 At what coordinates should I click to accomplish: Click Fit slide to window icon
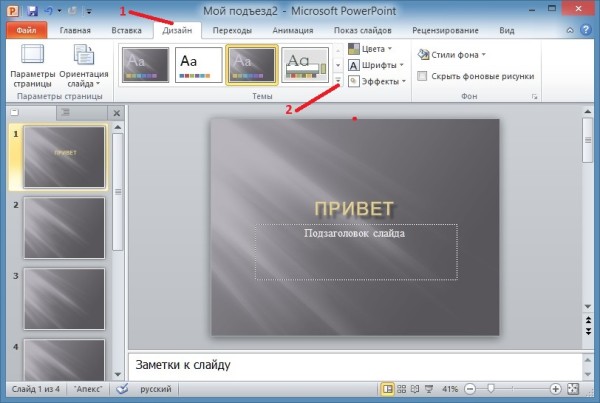[573, 389]
